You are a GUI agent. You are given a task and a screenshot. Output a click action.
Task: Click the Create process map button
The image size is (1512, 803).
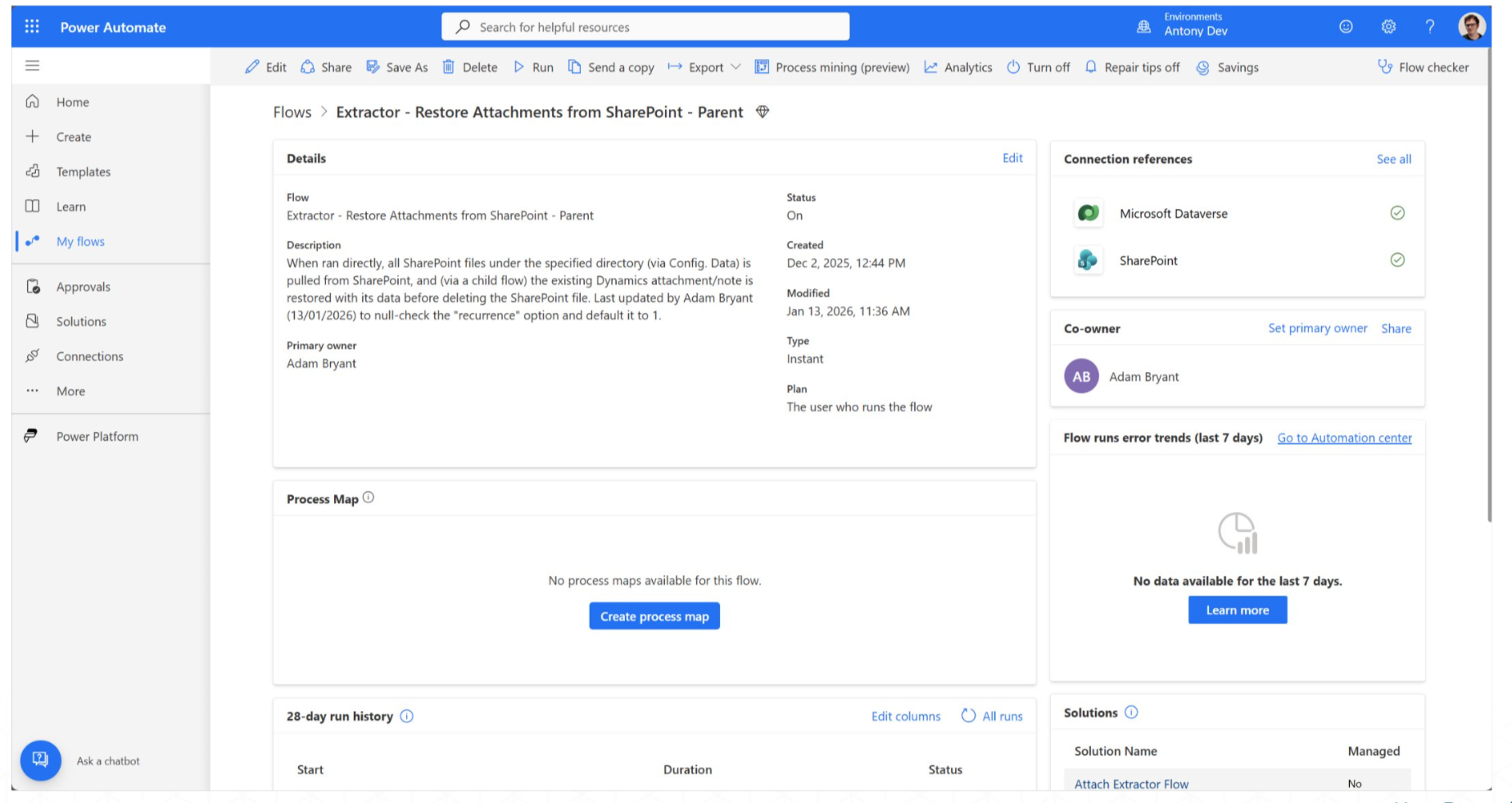654,616
